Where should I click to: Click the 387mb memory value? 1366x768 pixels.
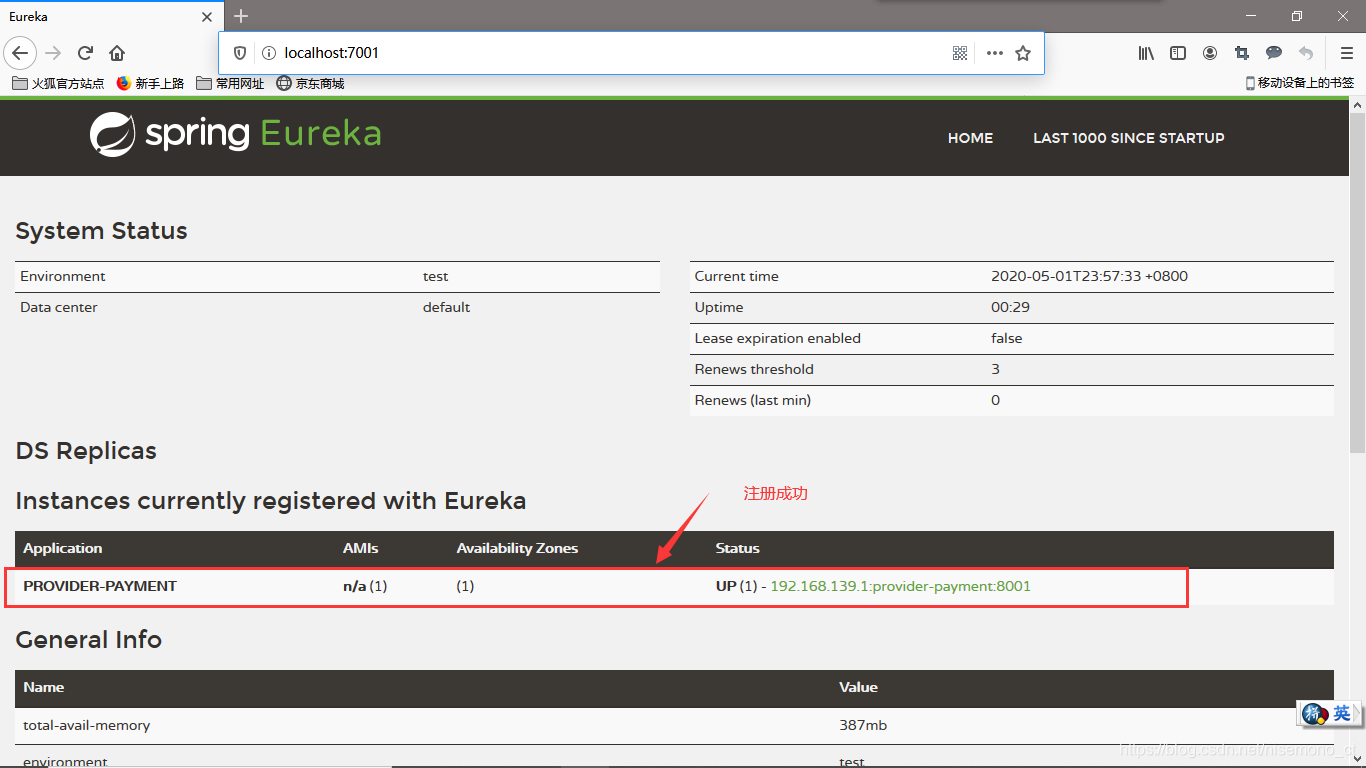tap(863, 725)
